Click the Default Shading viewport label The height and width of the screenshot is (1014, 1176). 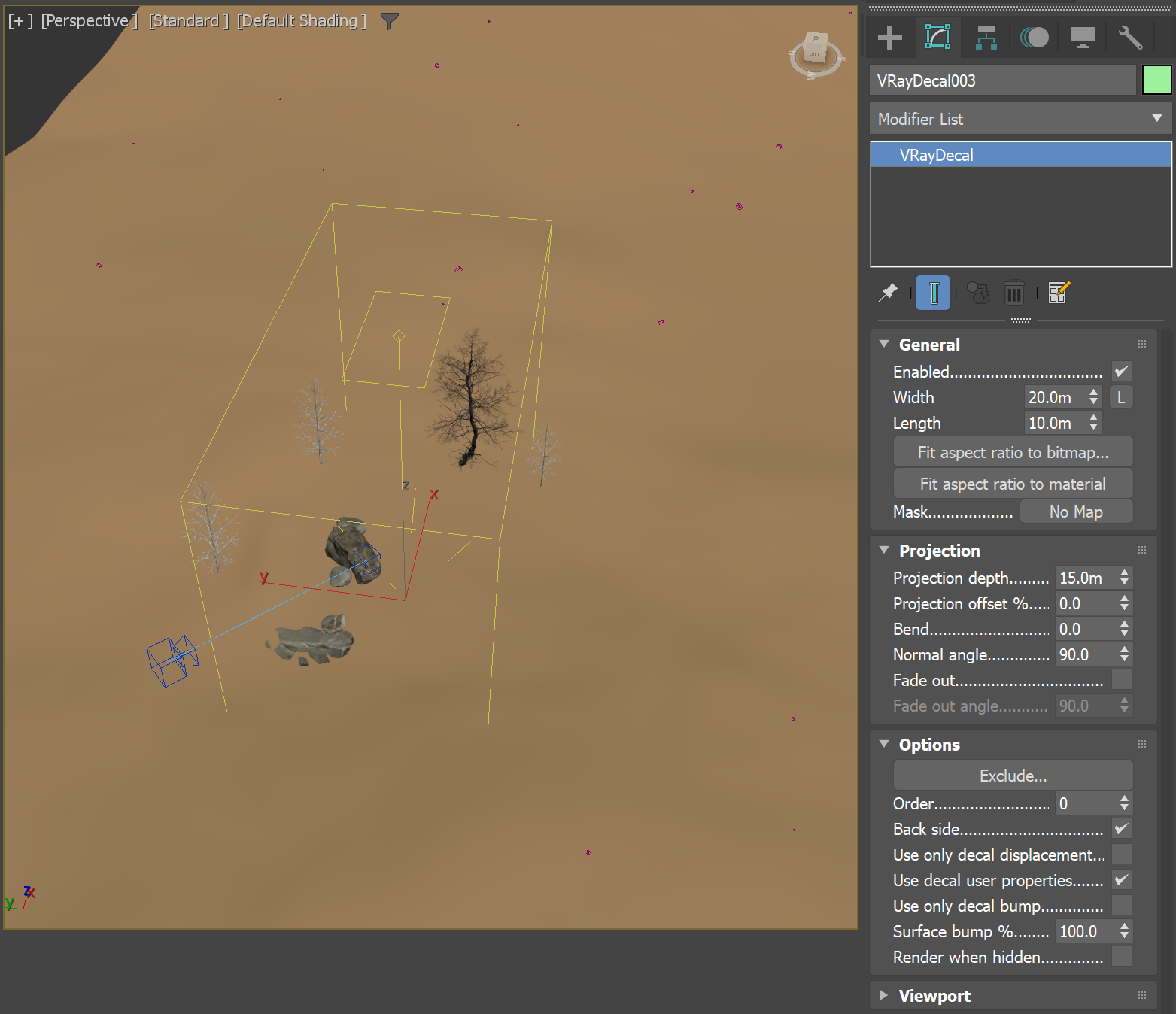click(299, 20)
